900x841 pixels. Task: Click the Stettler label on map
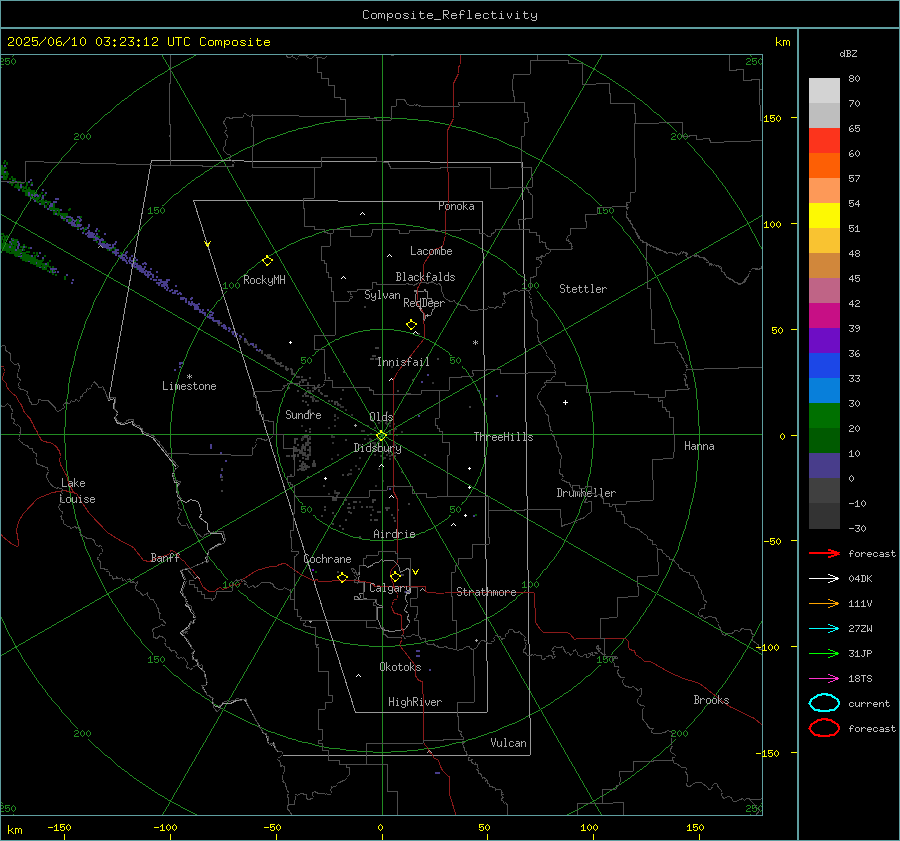583,289
